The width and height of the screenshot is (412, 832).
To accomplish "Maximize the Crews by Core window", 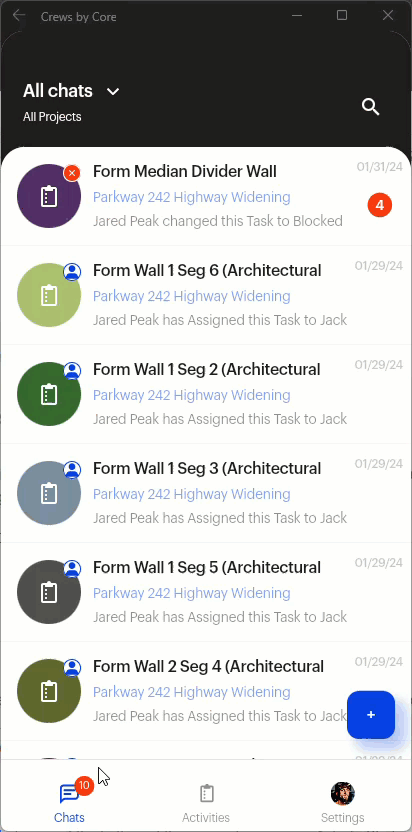I will tap(342, 15).
